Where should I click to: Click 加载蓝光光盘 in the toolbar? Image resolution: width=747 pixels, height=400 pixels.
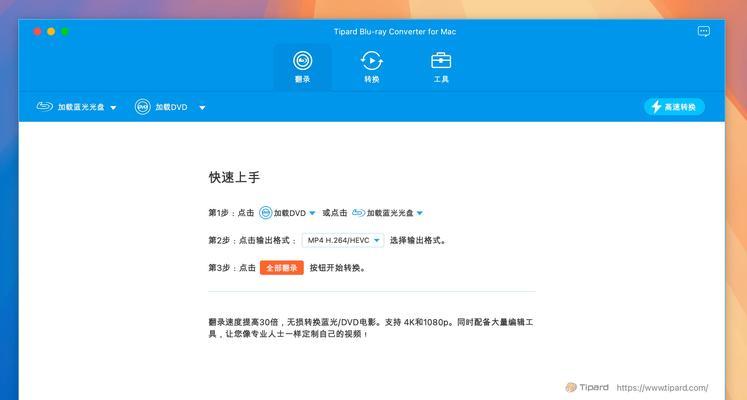(81, 107)
